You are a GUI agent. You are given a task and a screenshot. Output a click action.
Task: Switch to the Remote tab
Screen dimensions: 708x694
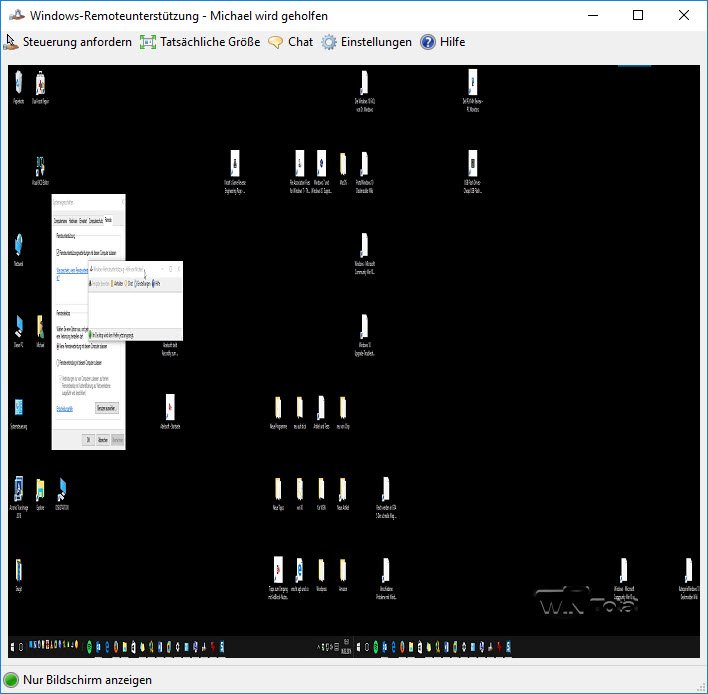point(108,220)
